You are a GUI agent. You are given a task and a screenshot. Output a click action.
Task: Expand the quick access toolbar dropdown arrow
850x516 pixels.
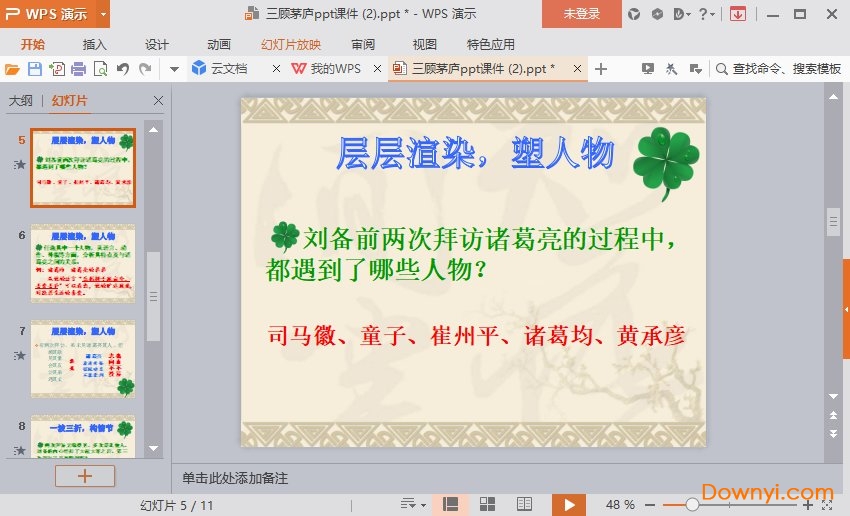tap(174, 69)
